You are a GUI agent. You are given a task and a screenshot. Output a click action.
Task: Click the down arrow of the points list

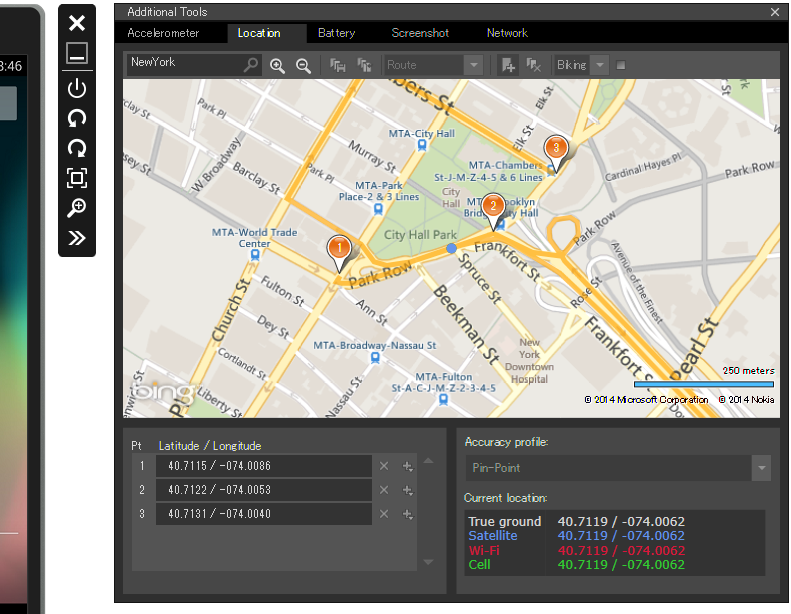point(428,562)
